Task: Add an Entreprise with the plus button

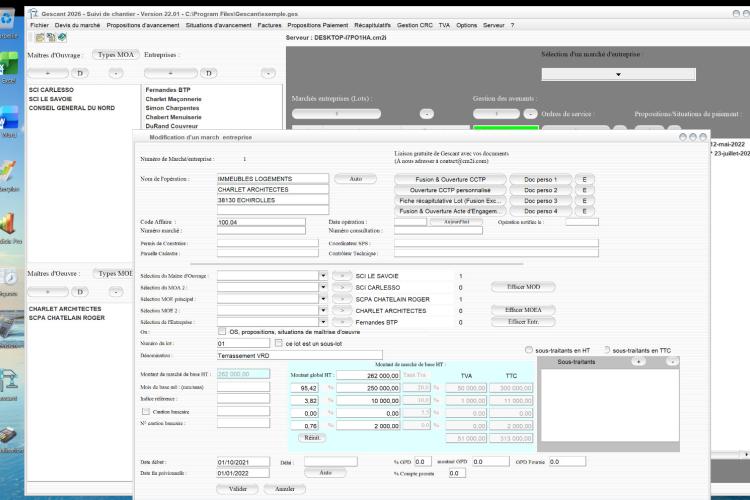Action: pos(171,73)
